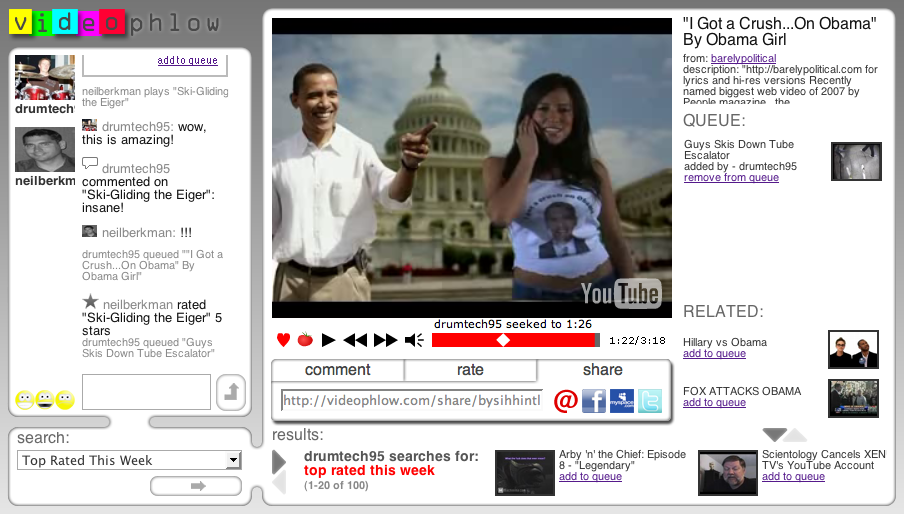The height and width of the screenshot is (514, 904).
Task: Insert the first smiley emoticon
Action: 25,399
